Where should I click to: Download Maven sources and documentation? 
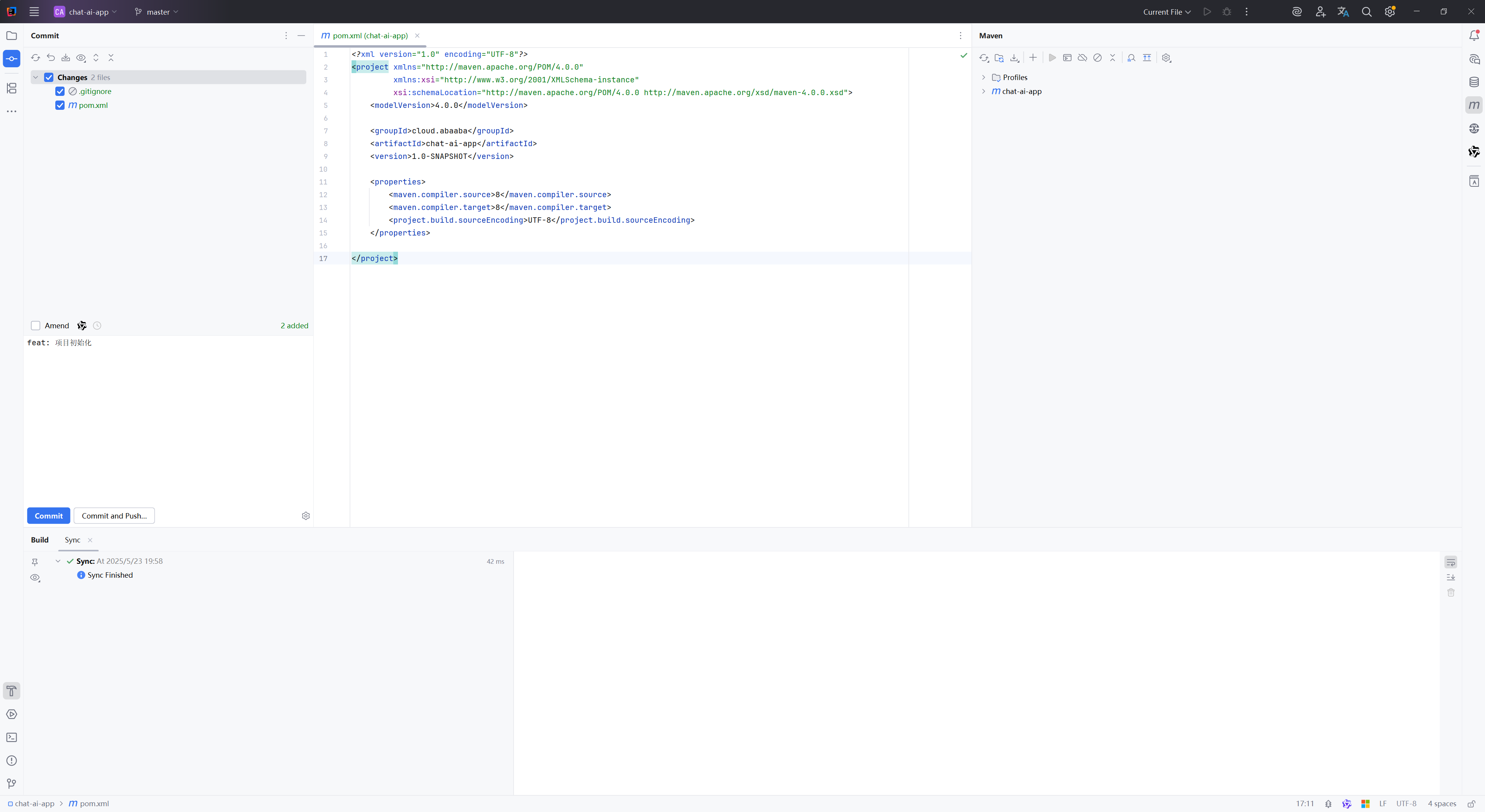click(1015, 58)
